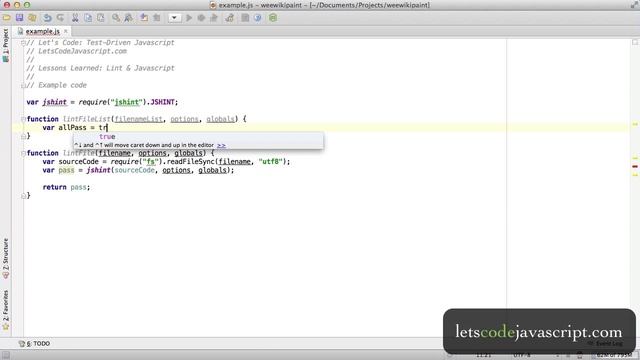
Task: Collapse the header comment block fold marker
Action: pyautogui.click(x=23, y=42)
